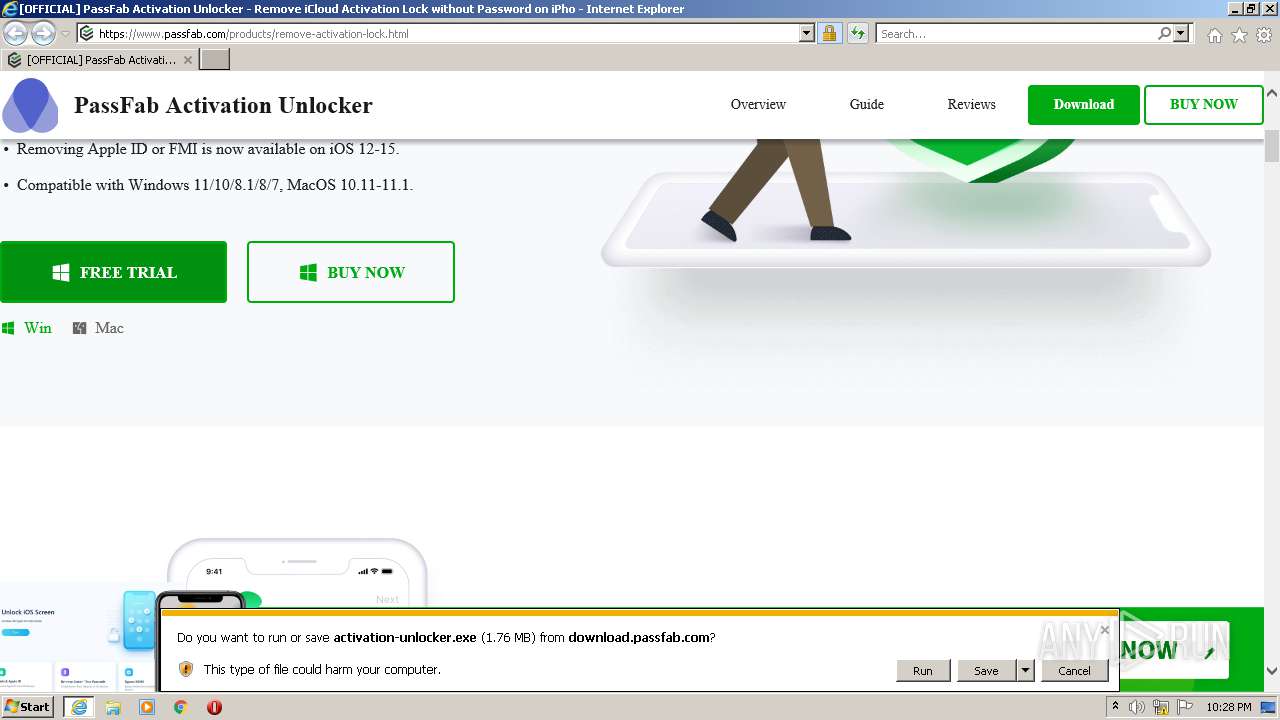Open the media player taskbar icon

tap(147, 707)
